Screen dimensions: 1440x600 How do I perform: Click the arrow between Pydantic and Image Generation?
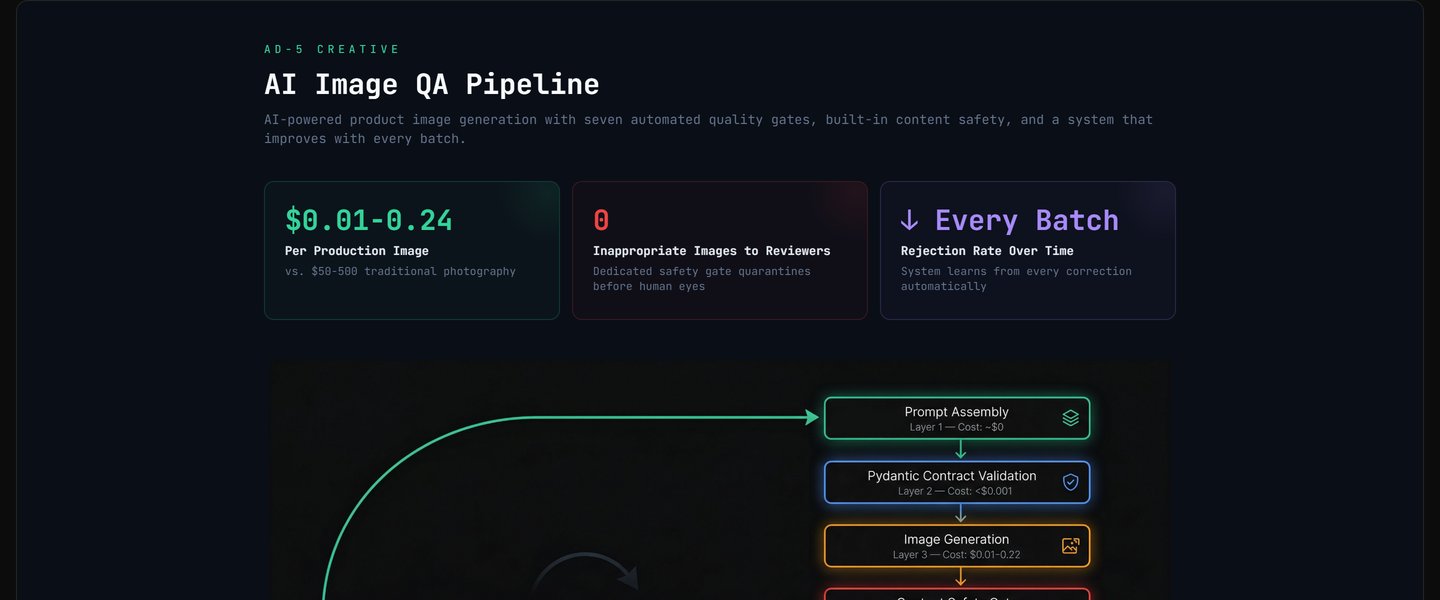pos(960,513)
